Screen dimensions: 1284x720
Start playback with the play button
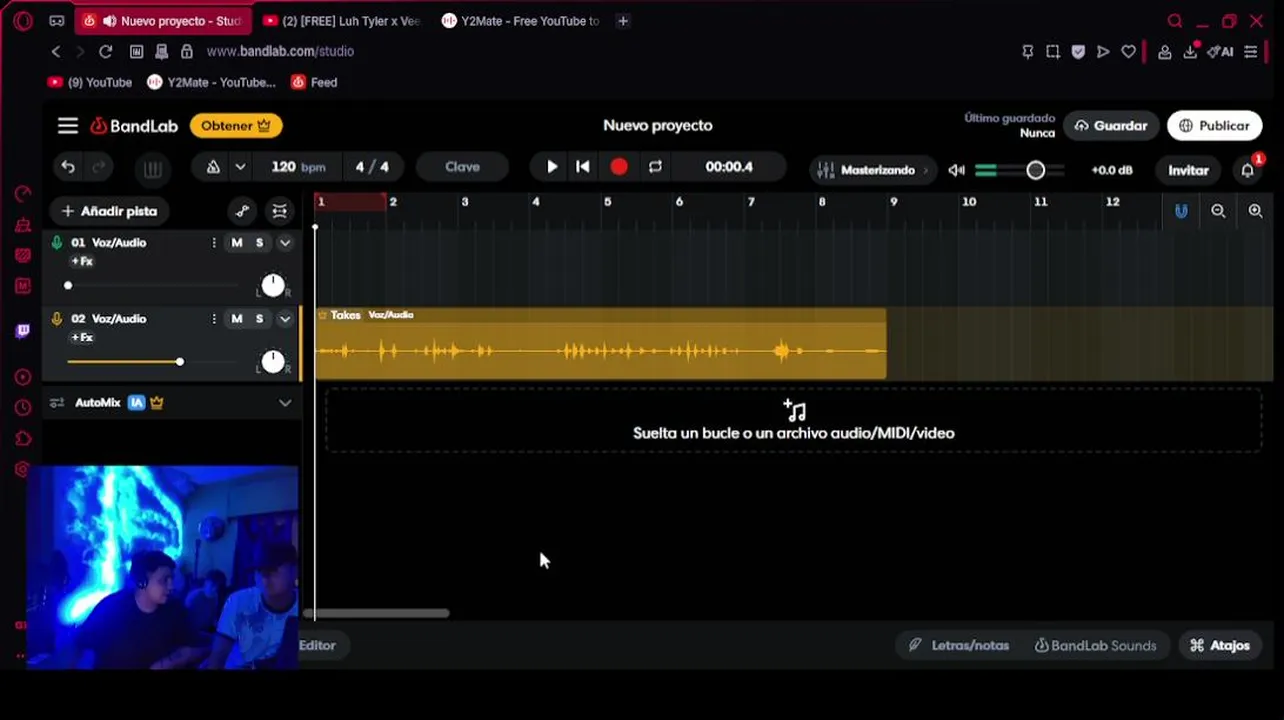[552, 167]
